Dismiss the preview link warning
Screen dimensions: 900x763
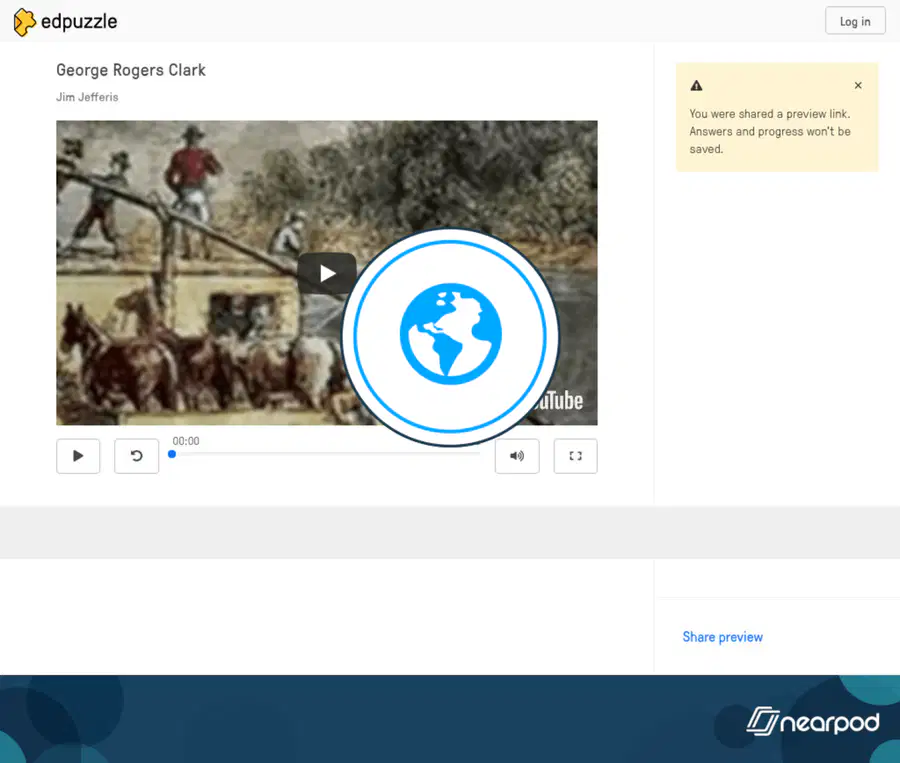click(x=858, y=86)
